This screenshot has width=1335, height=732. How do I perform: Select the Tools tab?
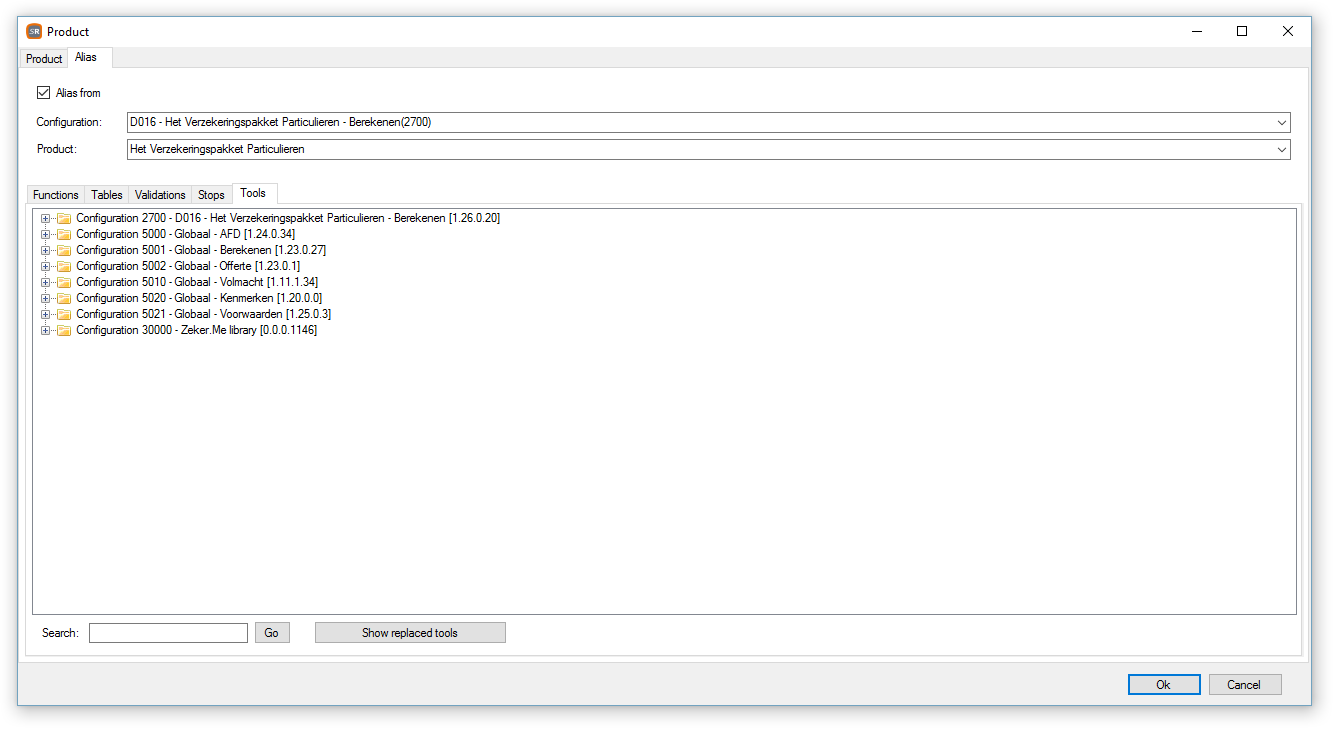click(254, 193)
